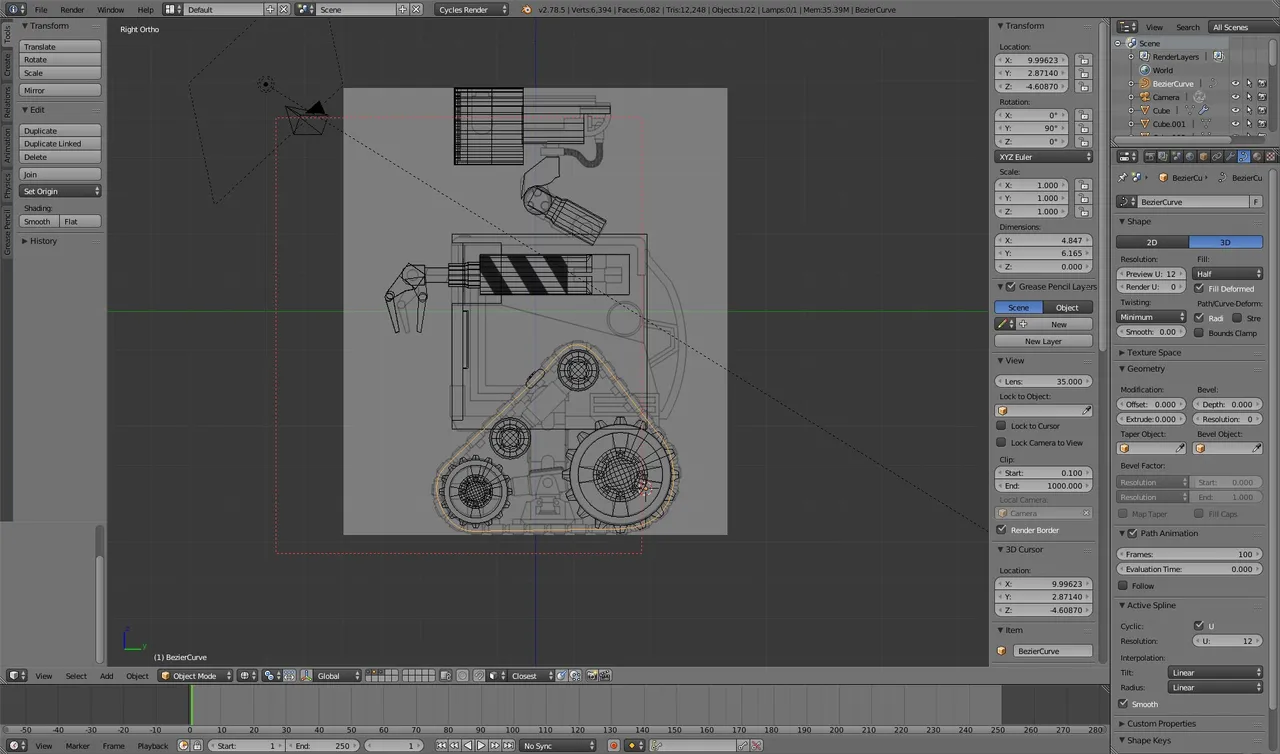This screenshot has height=754, width=1280.
Task: Click the wrench icon next to Cube
Action: pos(1203,111)
